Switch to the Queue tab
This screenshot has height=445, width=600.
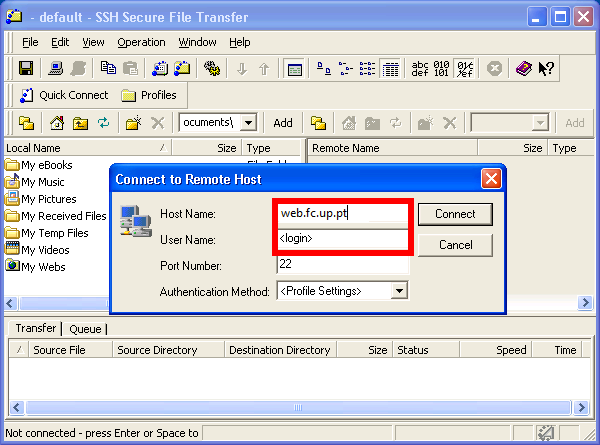pos(85,329)
